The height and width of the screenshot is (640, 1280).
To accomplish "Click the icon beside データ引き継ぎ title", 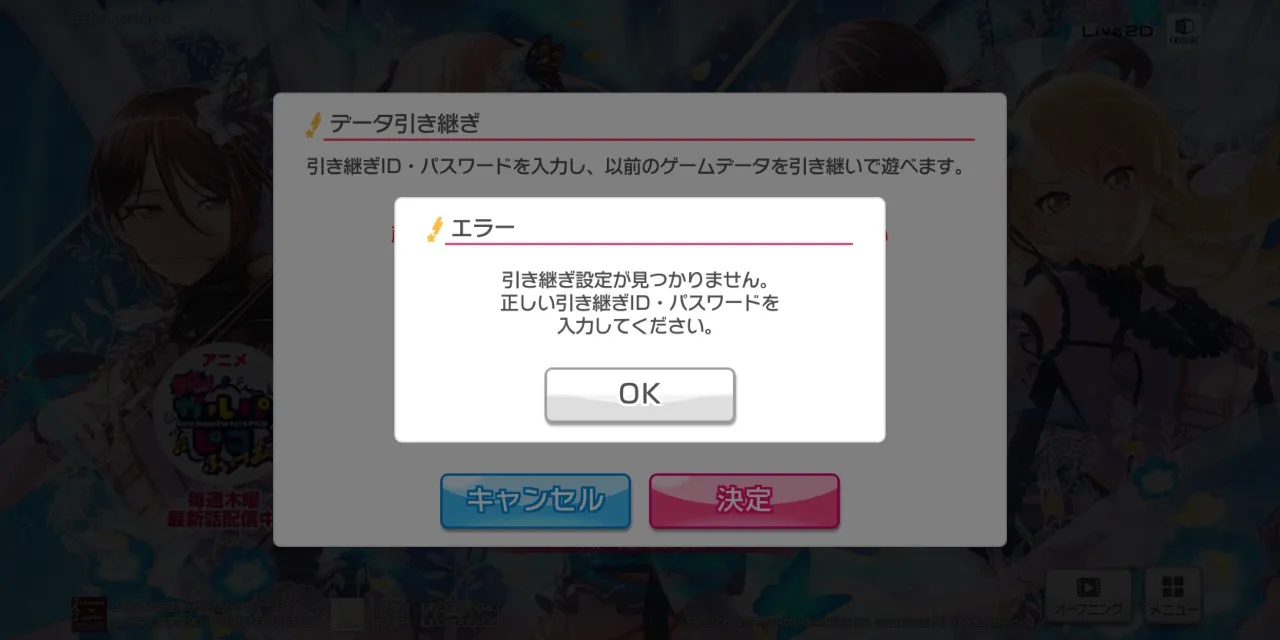I will click(313, 125).
